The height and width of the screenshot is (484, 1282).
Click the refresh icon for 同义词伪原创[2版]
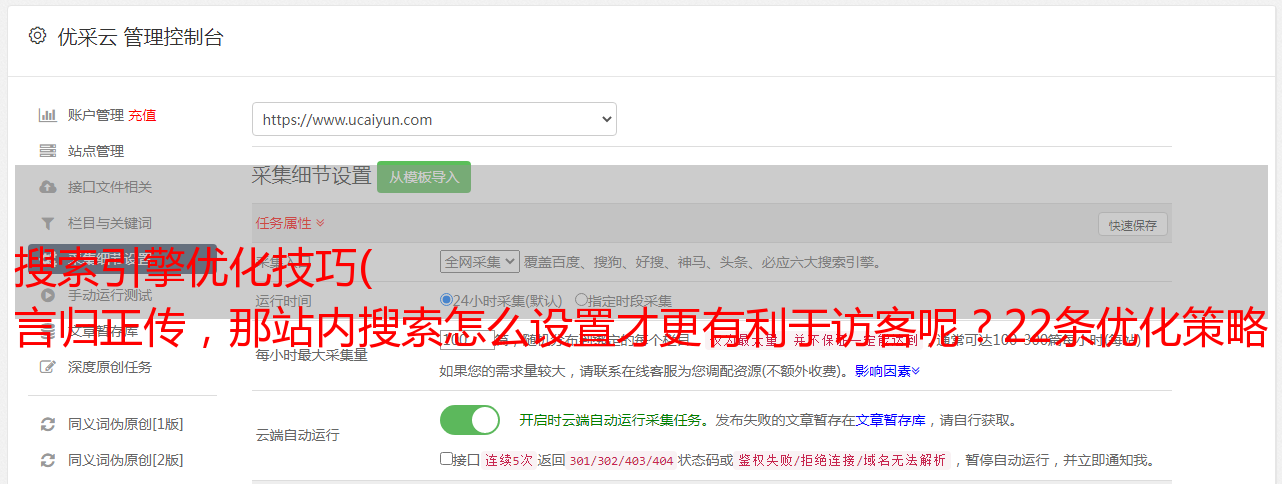(47, 460)
